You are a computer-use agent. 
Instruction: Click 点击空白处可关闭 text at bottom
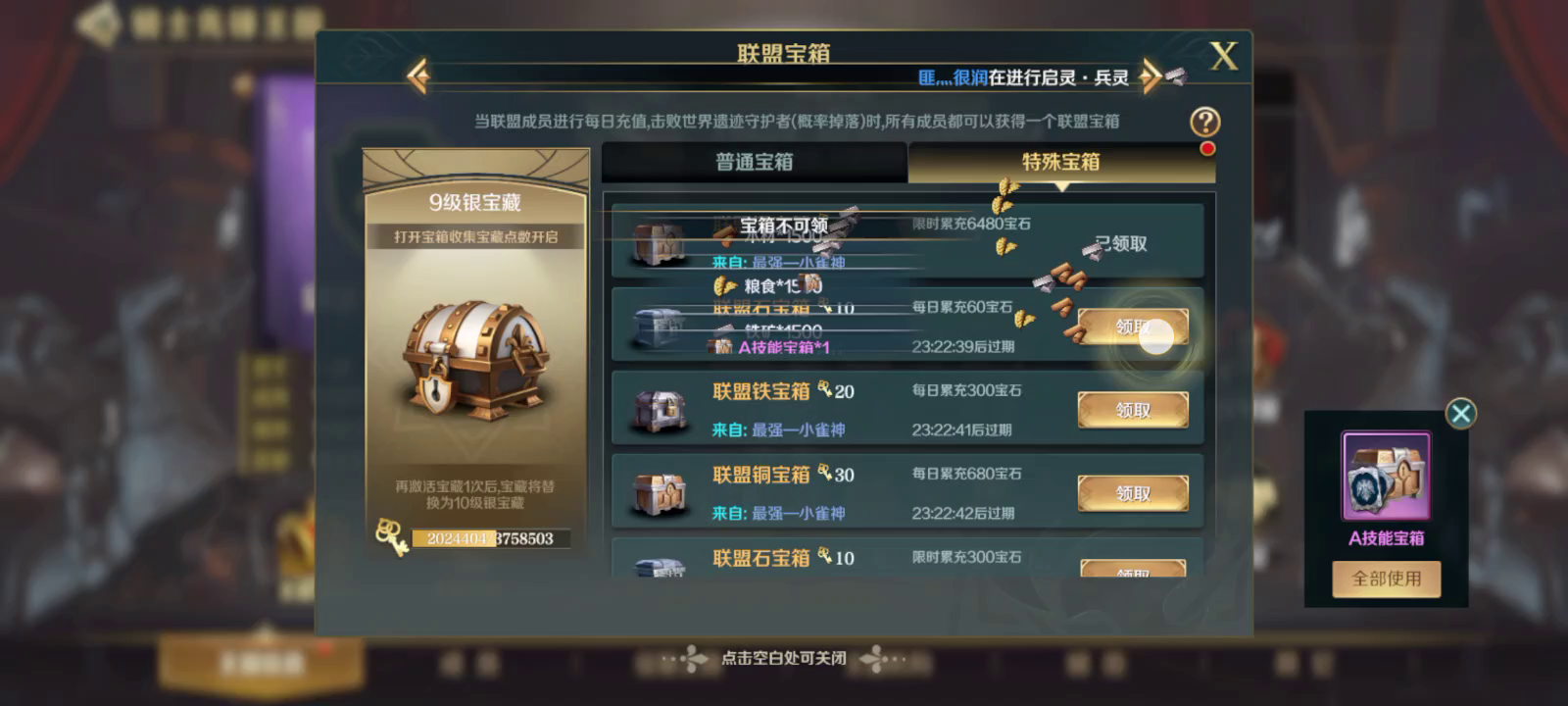coord(784,658)
